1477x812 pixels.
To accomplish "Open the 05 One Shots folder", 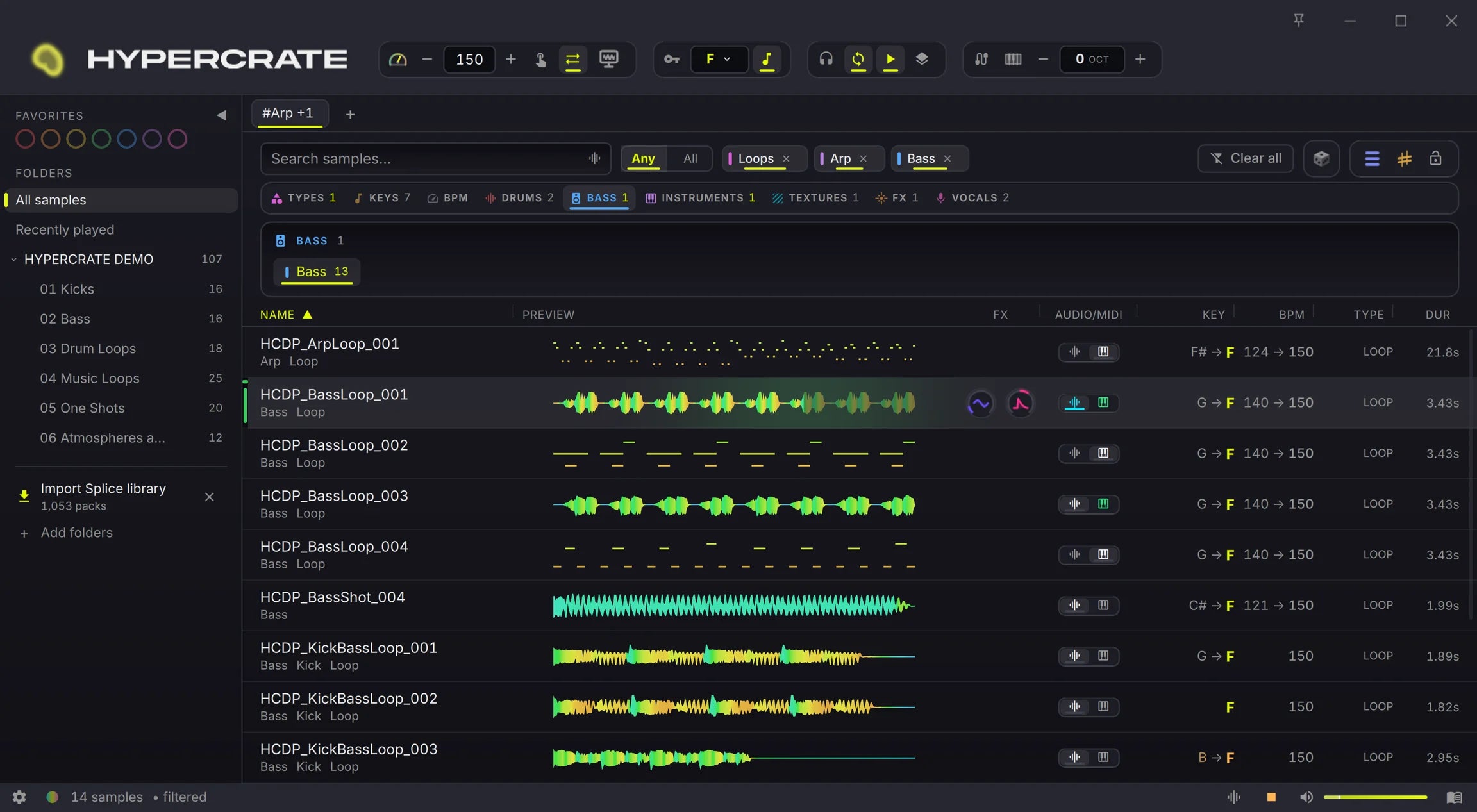I will [82, 408].
